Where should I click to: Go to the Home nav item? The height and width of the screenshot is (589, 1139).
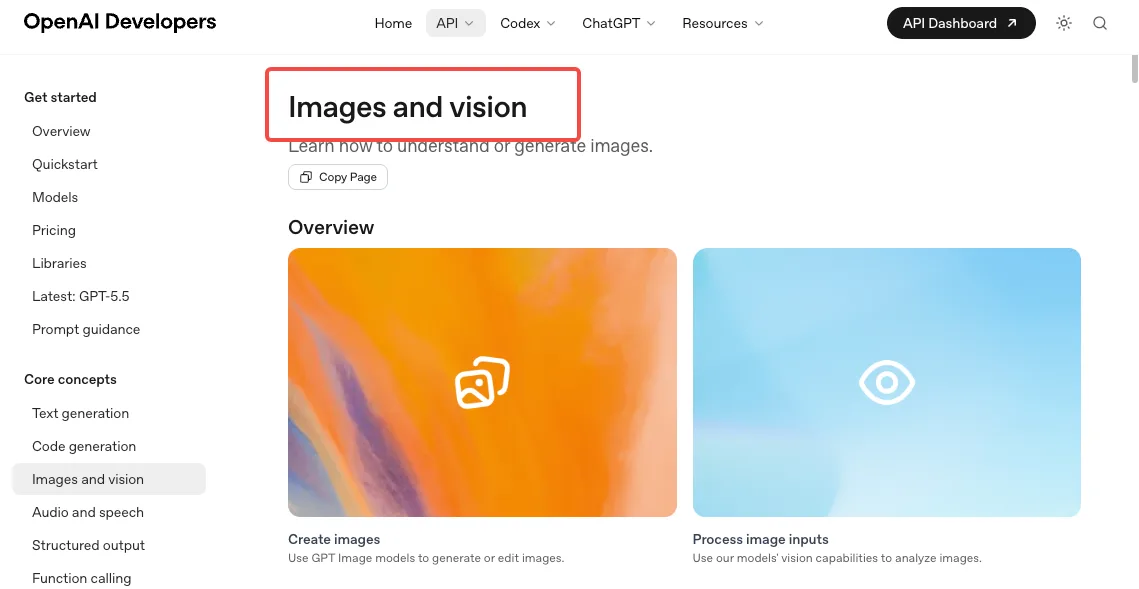(393, 23)
